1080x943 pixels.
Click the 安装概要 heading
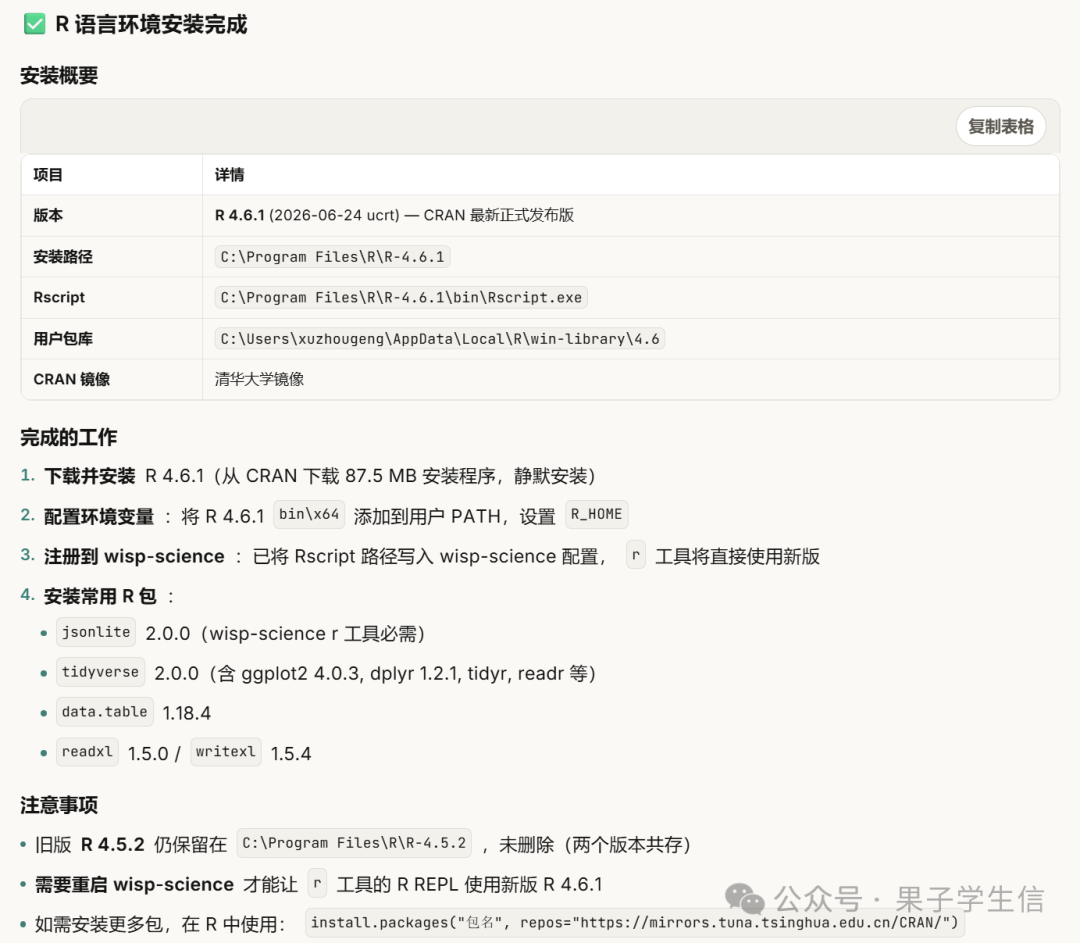tap(59, 76)
